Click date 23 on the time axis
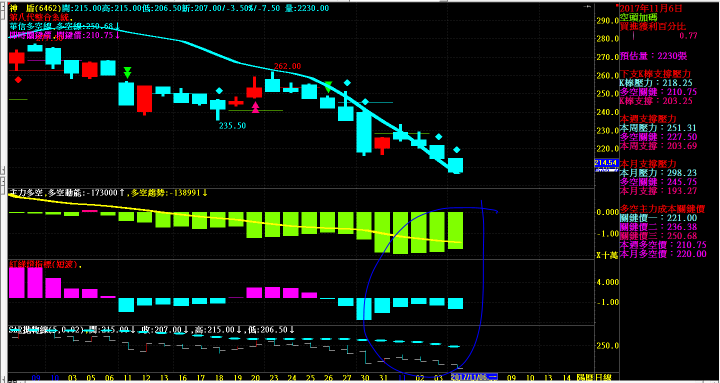This screenshot has height=383, width=720. [273, 377]
